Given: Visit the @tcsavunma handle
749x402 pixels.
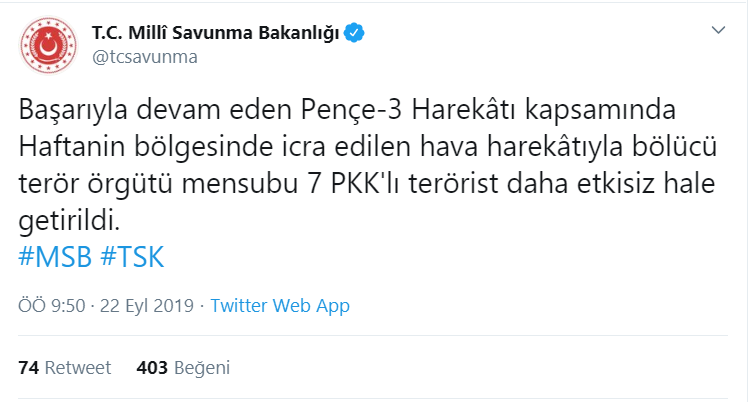Looking at the screenshot, I should coord(145,57).
